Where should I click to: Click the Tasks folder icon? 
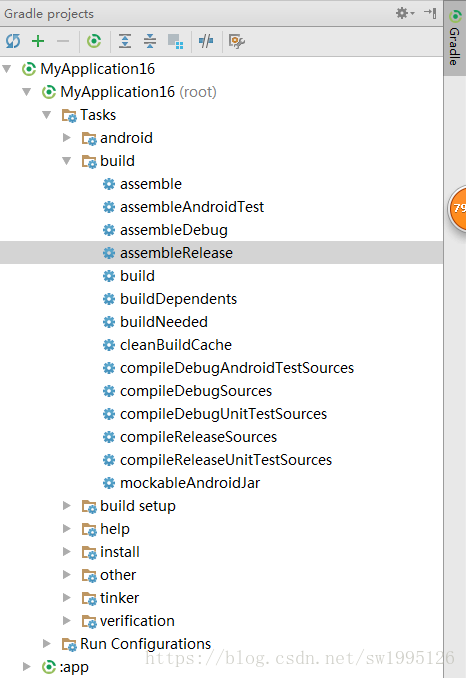pyautogui.click(x=69, y=115)
